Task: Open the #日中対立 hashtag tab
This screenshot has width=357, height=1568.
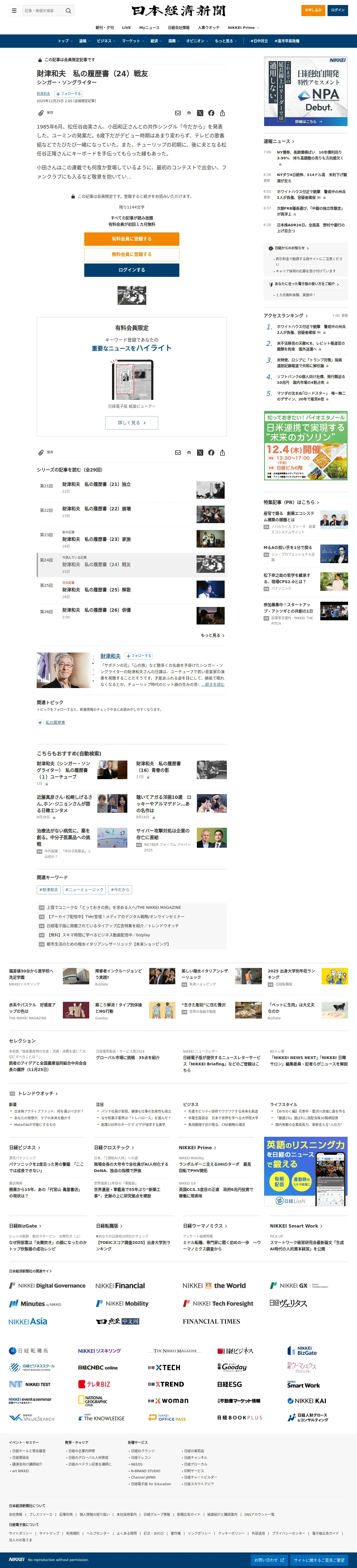Action: pos(259,41)
